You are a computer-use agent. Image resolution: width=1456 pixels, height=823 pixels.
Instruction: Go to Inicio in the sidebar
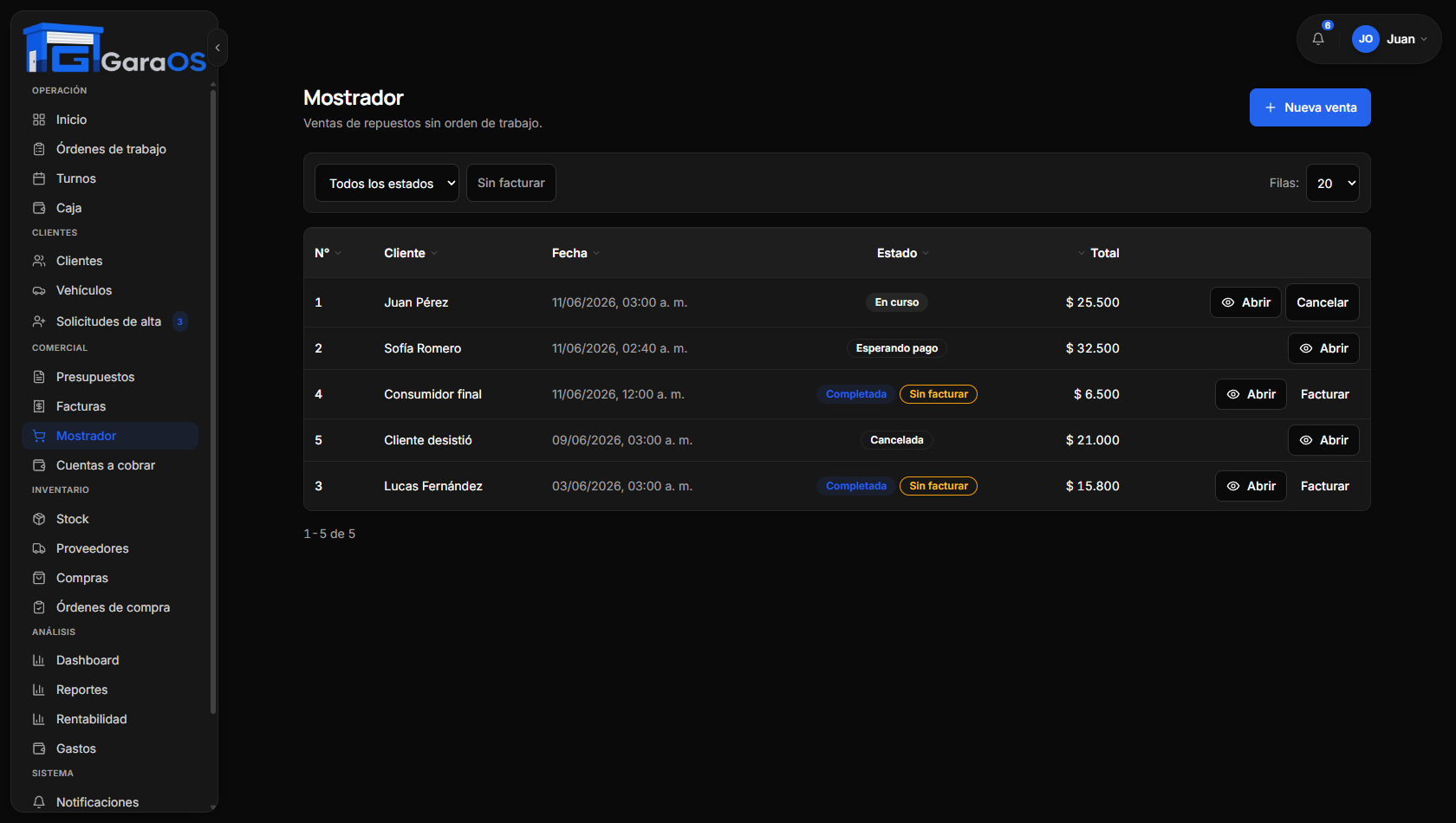[110, 120]
